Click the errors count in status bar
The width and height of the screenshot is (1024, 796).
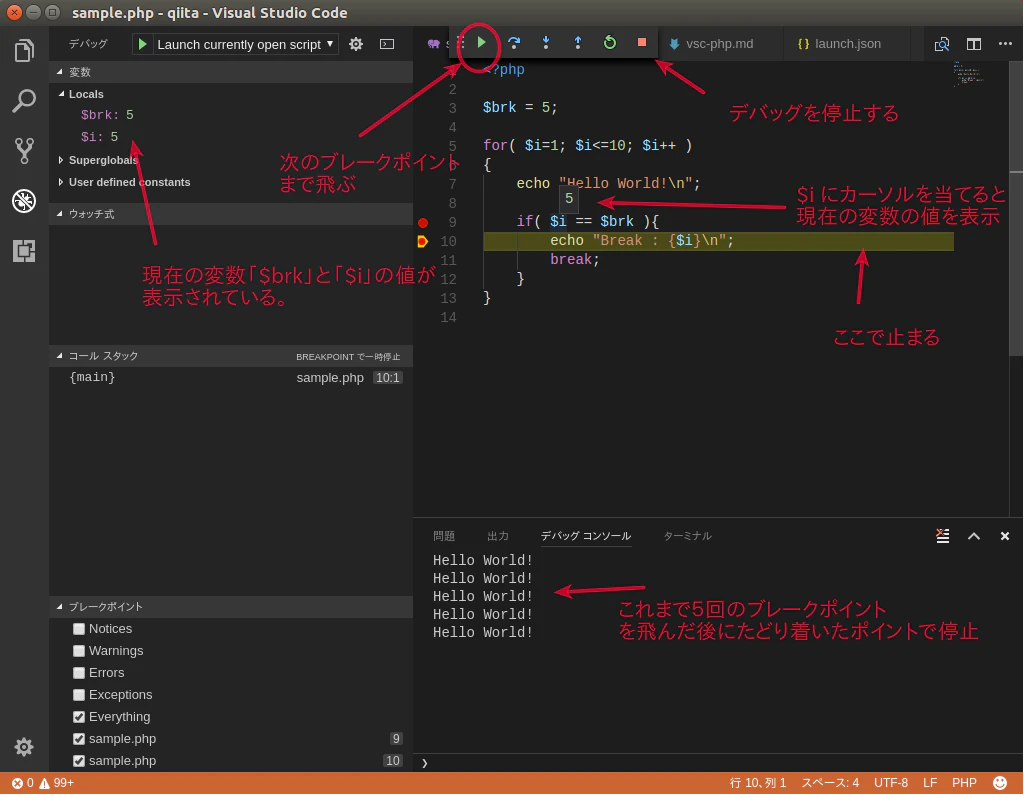(23, 783)
